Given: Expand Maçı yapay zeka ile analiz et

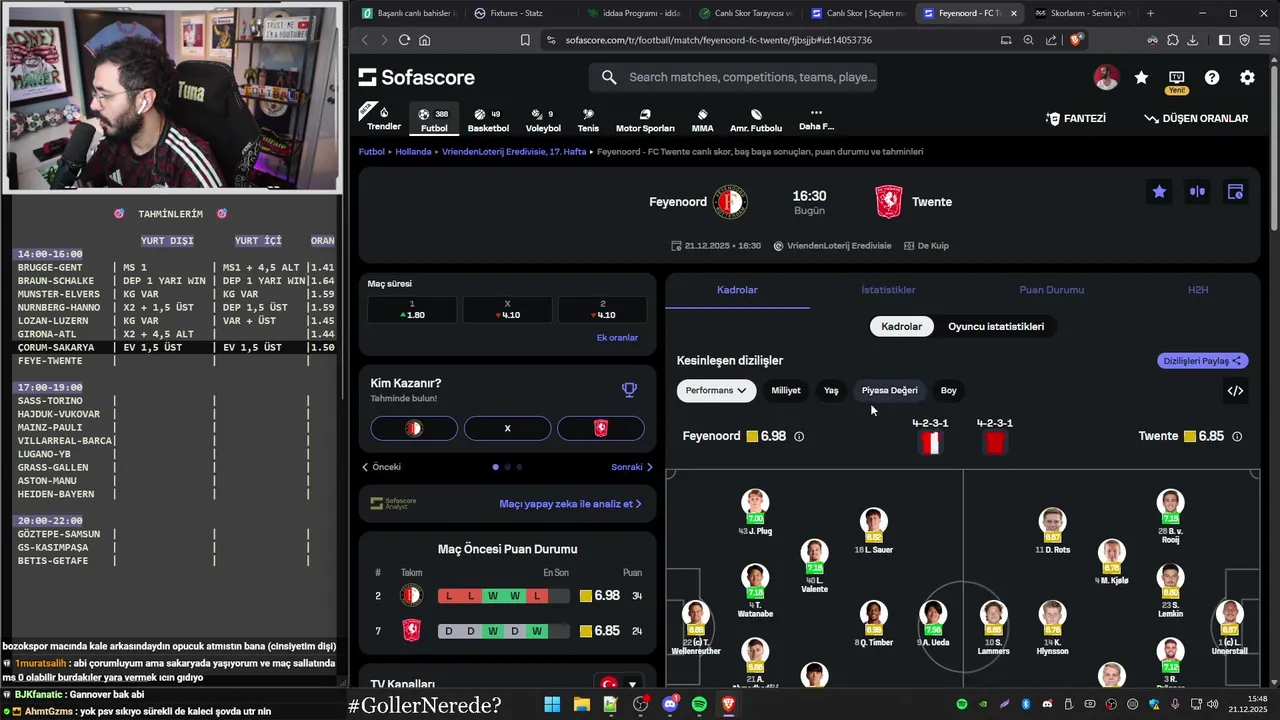Looking at the screenshot, I should pos(570,504).
